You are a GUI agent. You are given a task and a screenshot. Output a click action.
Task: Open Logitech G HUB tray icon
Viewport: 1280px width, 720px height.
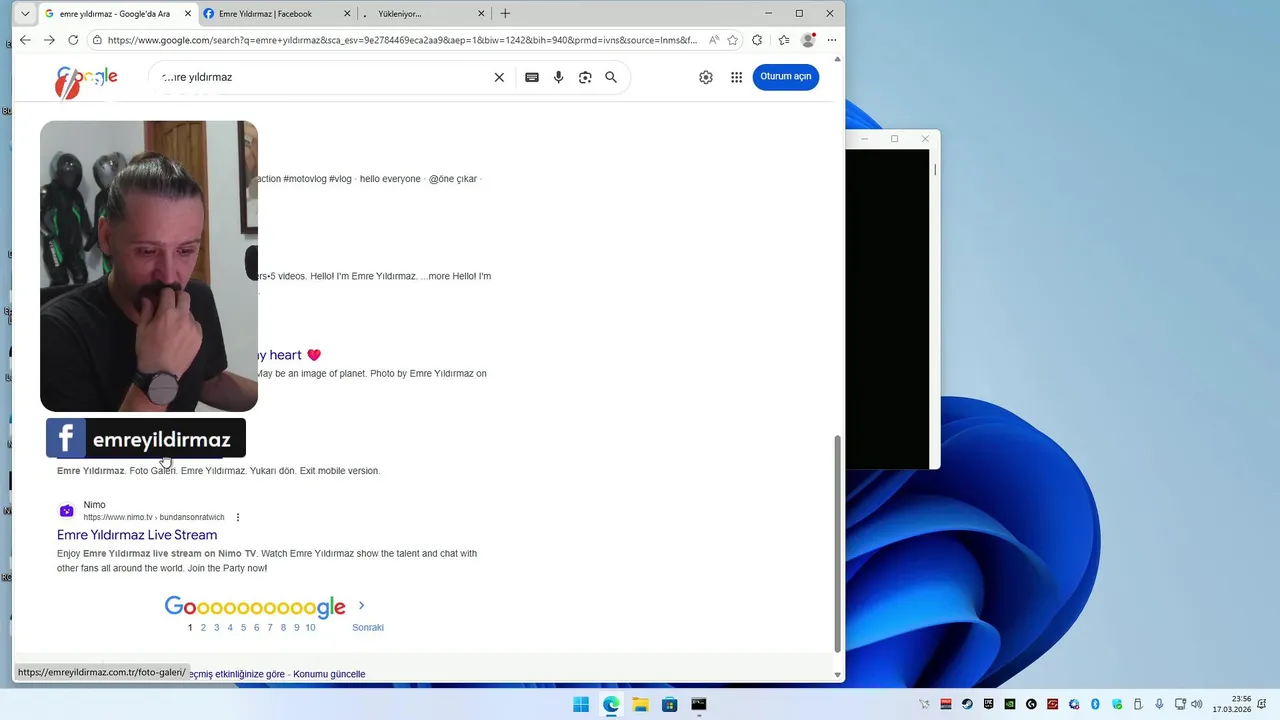point(1031,704)
